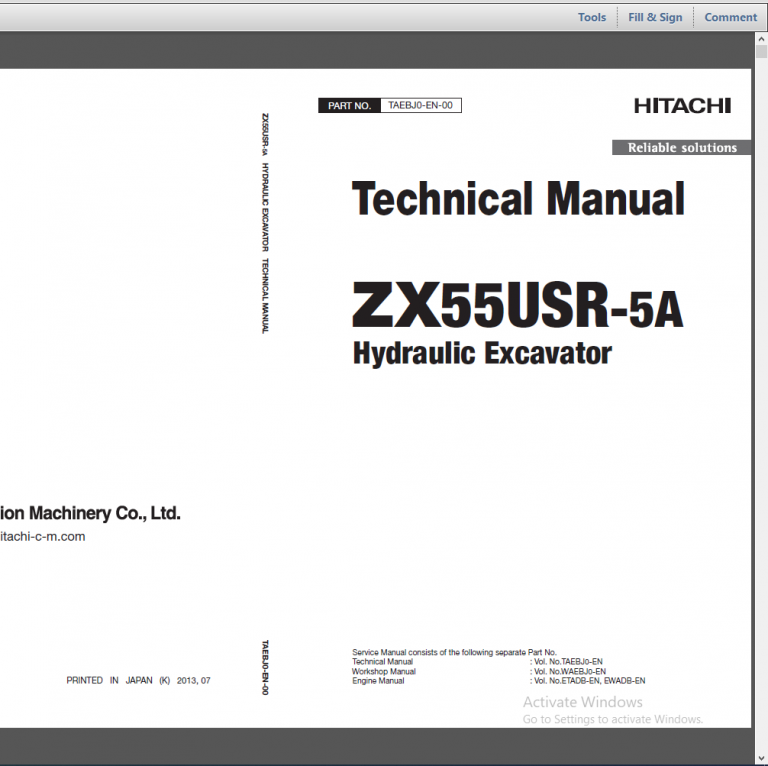The height and width of the screenshot is (766, 768).
Task: Click the vertical spine text TAEBJ0-EN-00
Action: pyautogui.click(x=265, y=667)
